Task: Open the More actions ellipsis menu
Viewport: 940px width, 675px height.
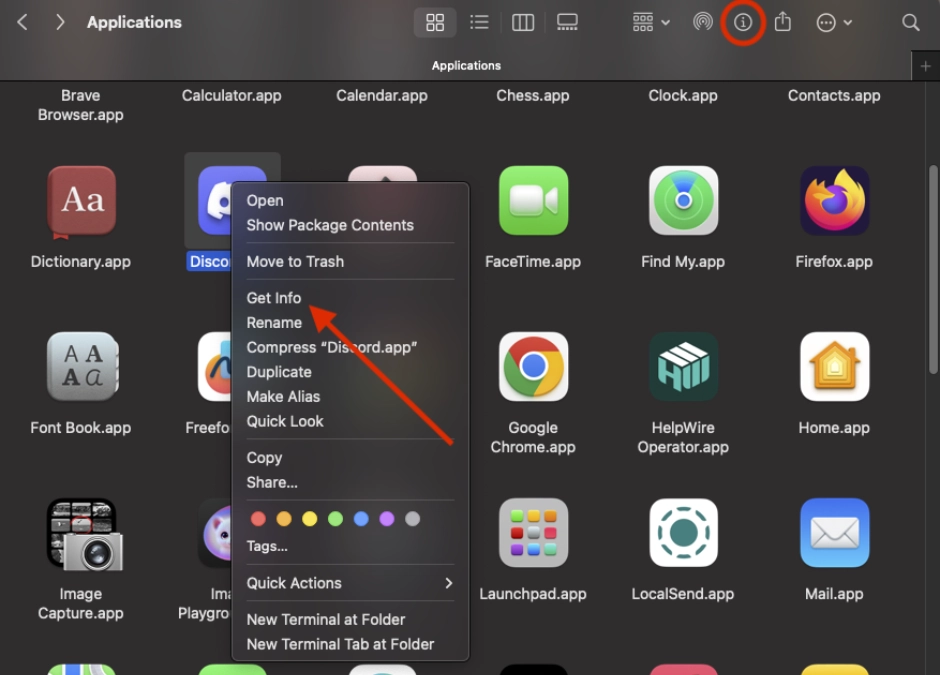Action: pos(834,23)
